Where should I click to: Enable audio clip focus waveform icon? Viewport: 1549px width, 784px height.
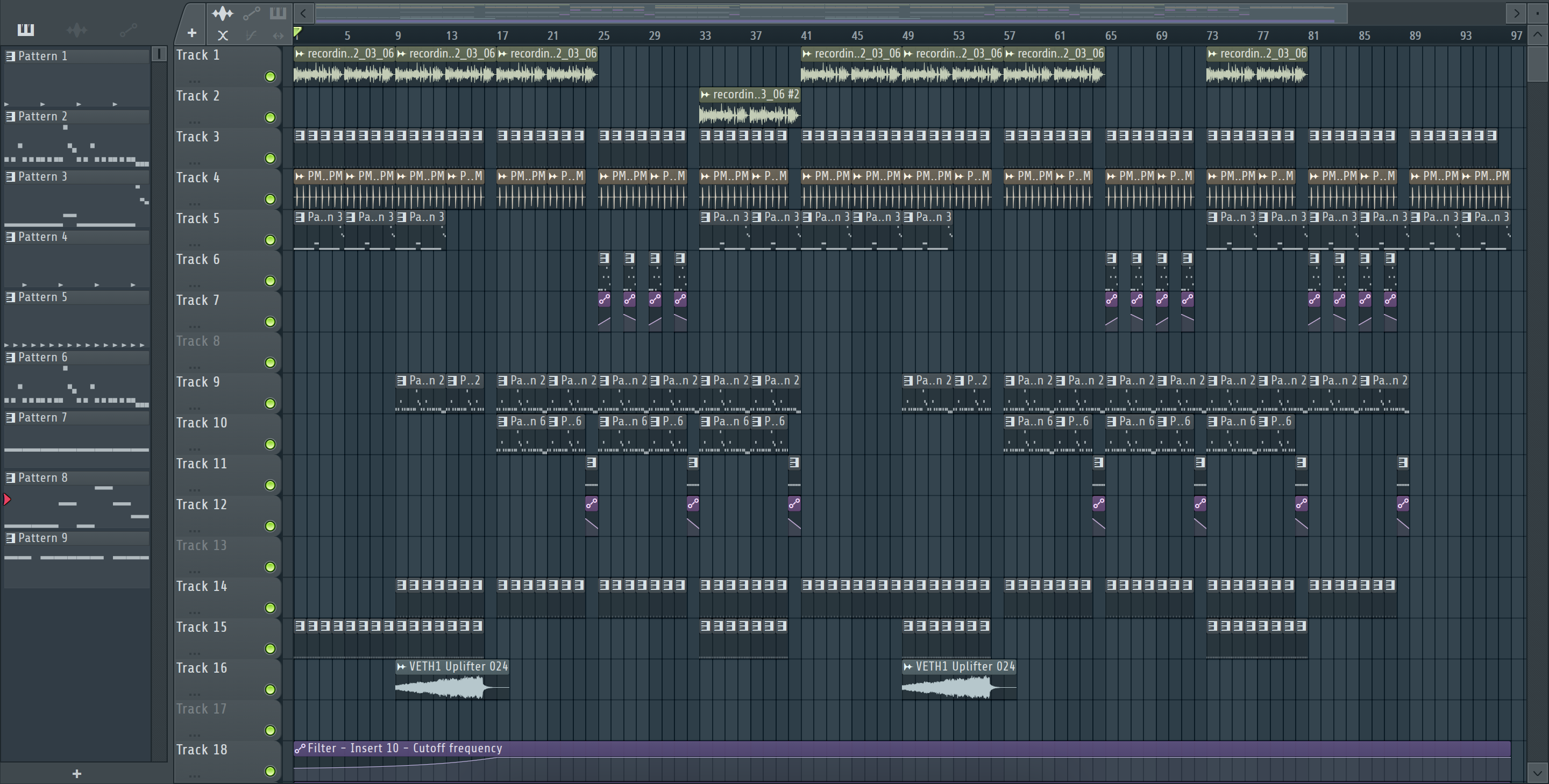click(222, 13)
